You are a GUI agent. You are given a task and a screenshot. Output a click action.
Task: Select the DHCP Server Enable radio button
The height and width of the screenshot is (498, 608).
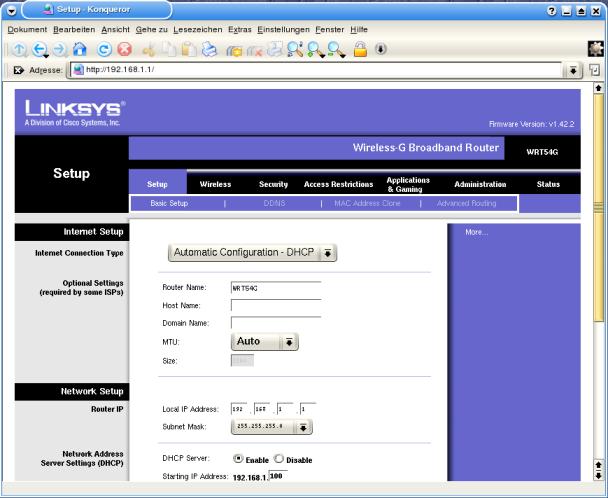237,459
